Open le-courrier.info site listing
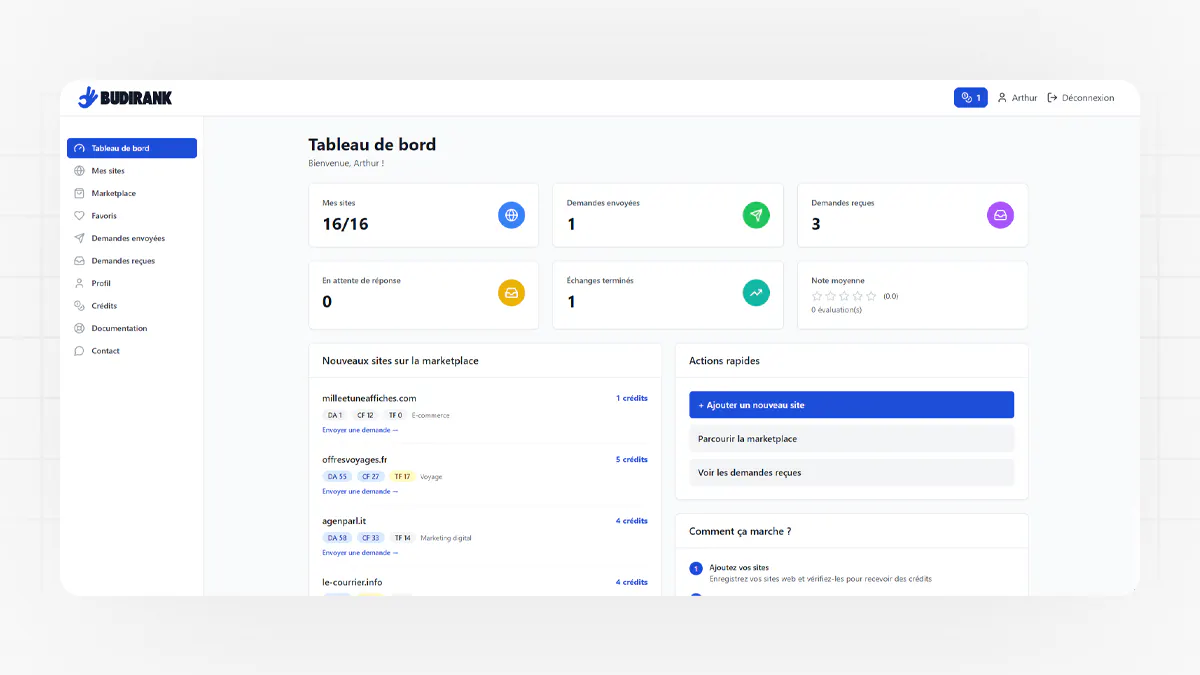Viewport: 1200px width, 675px height. (x=352, y=582)
